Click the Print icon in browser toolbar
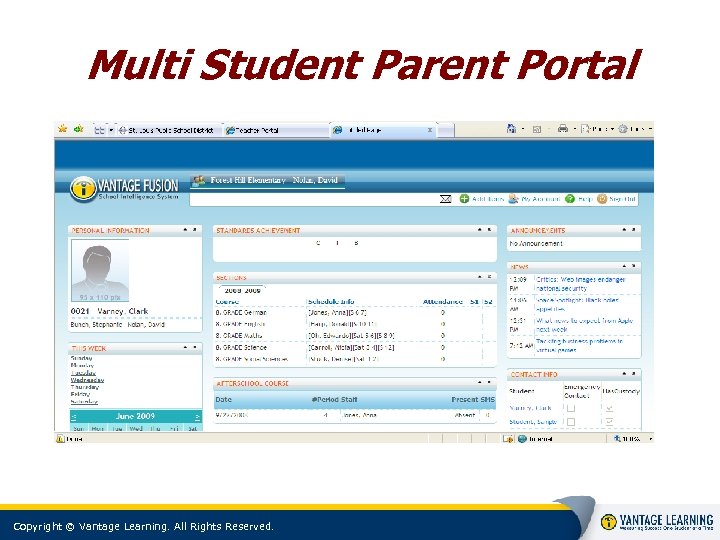 tap(563, 129)
